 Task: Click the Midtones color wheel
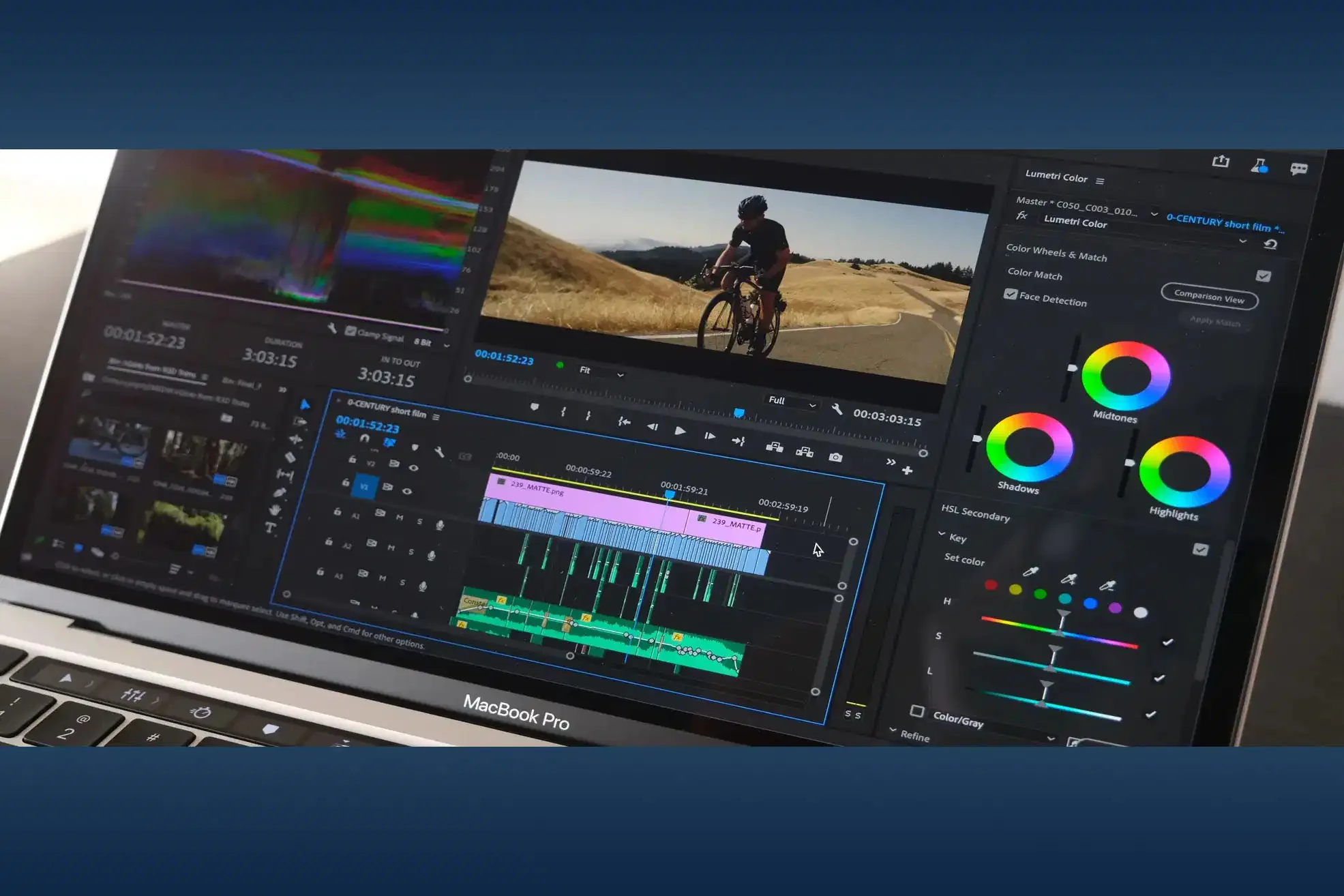1126,376
